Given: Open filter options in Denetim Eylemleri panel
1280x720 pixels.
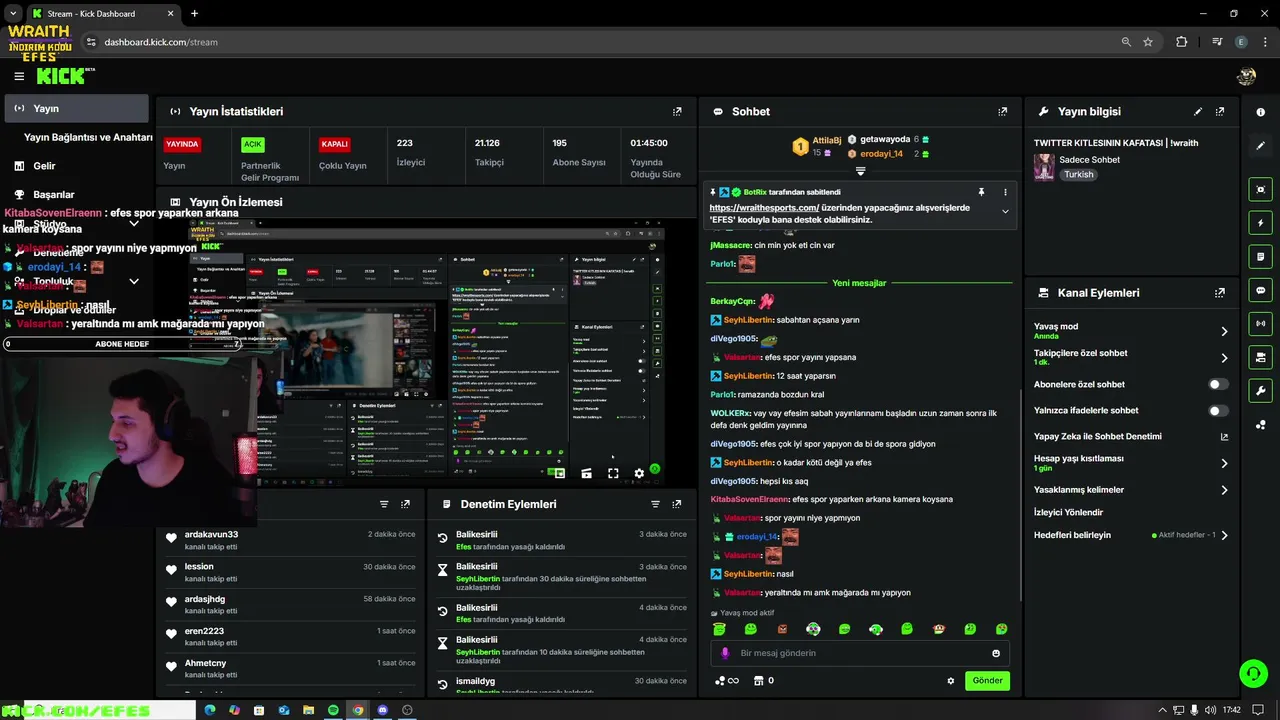Looking at the screenshot, I should [655, 504].
